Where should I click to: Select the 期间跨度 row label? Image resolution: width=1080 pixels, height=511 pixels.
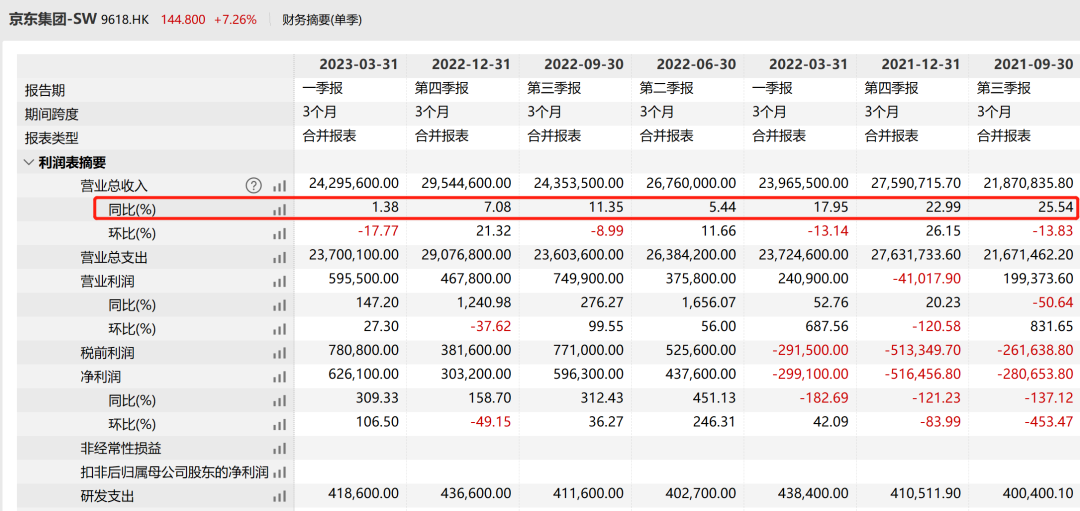click(52, 114)
